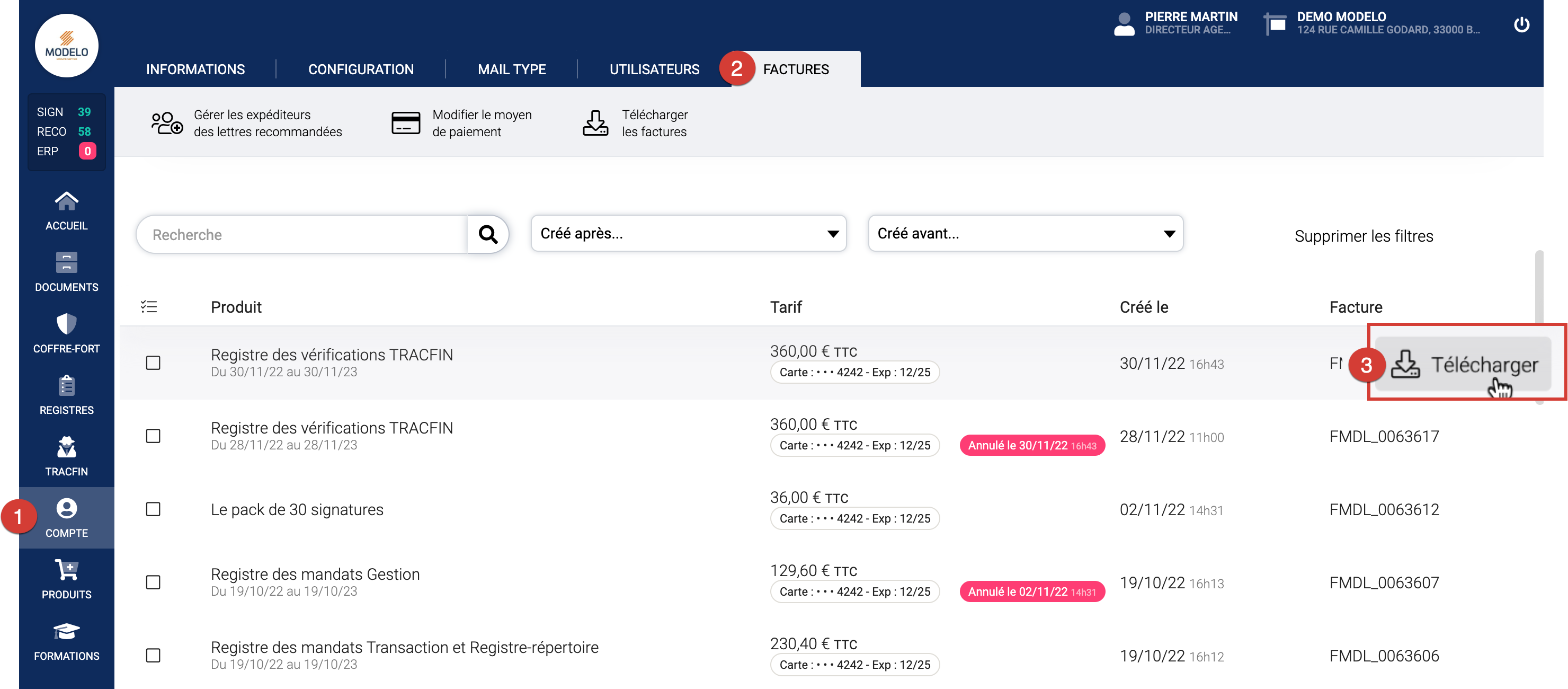
Task: Click the select-all list icon in header
Action: point(149,307)
